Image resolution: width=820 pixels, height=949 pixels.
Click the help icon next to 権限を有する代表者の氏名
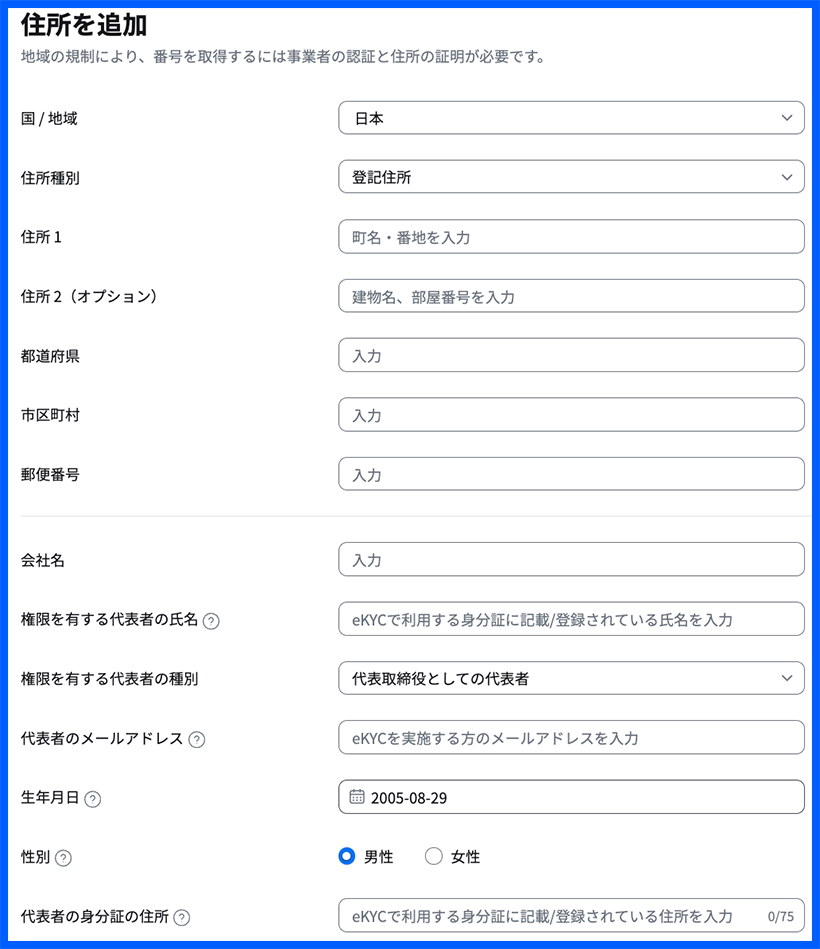point(210,620)
